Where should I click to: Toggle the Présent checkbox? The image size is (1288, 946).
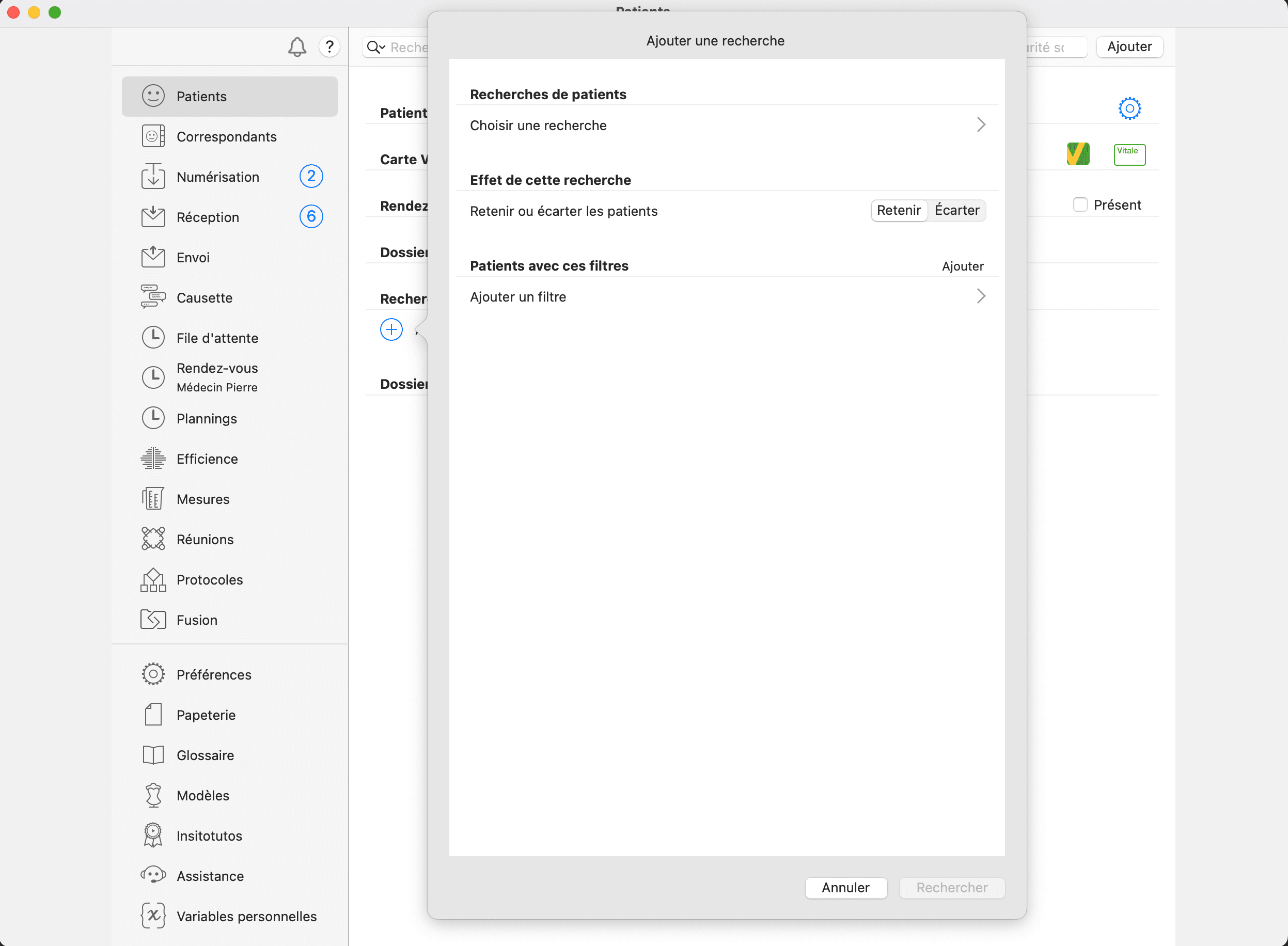(1079, 204)
